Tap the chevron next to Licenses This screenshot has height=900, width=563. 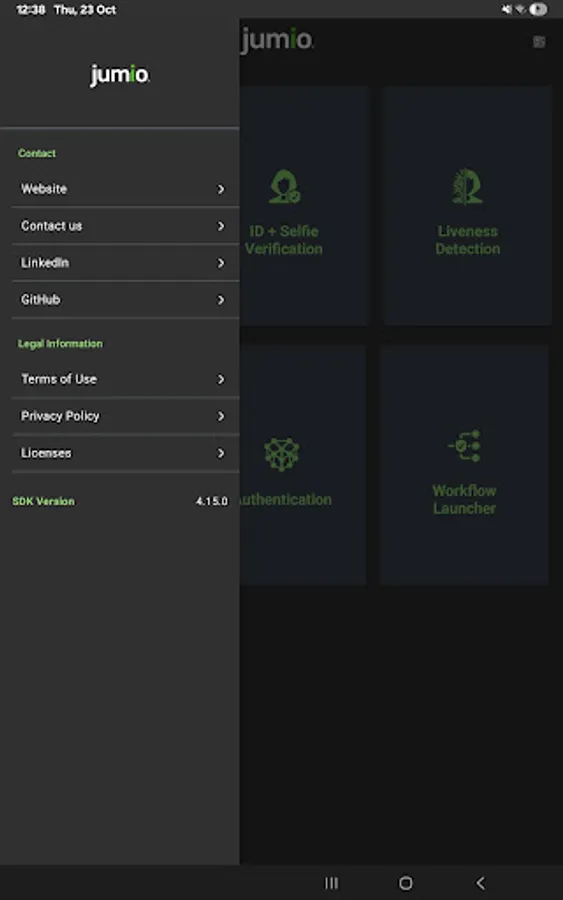(x=221, y=453)
